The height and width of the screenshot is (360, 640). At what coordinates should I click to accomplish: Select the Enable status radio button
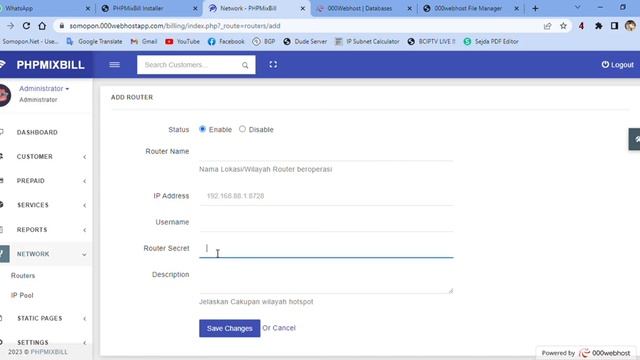[x=202, y=129]
